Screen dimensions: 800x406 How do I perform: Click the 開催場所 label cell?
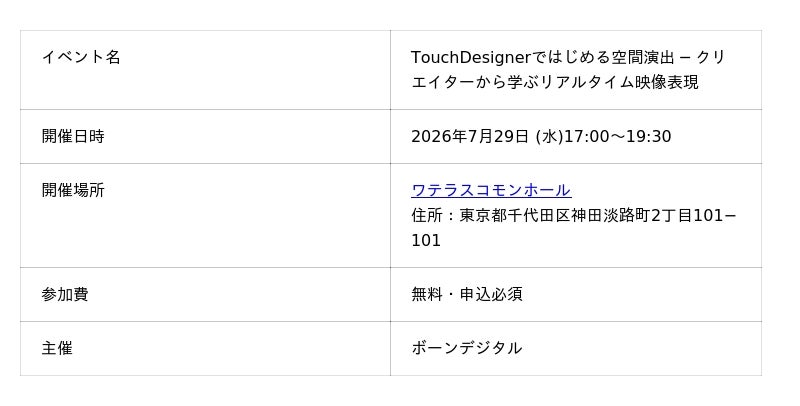click(x=205, y=215)
